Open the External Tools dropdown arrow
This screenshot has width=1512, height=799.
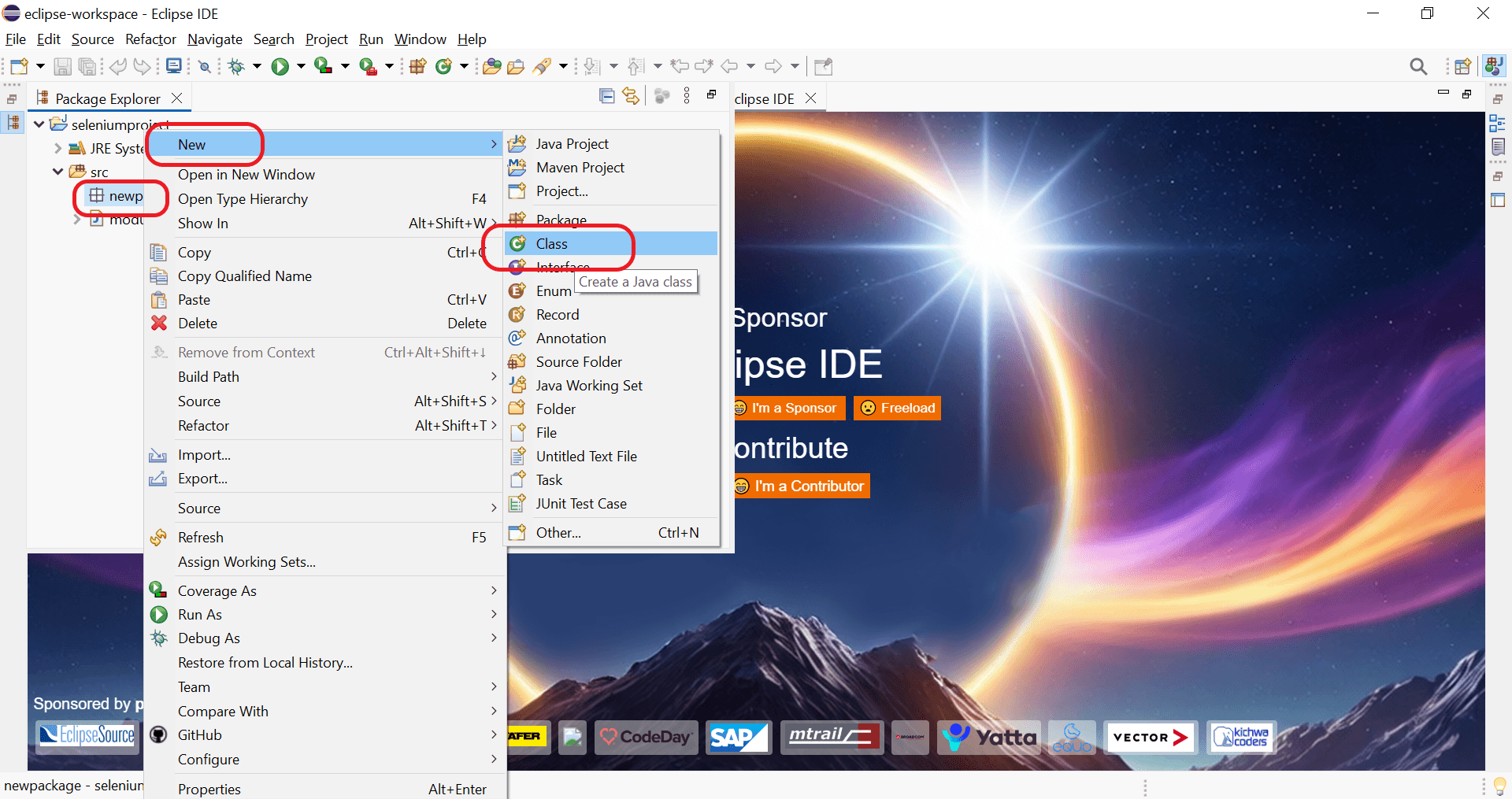389,67
